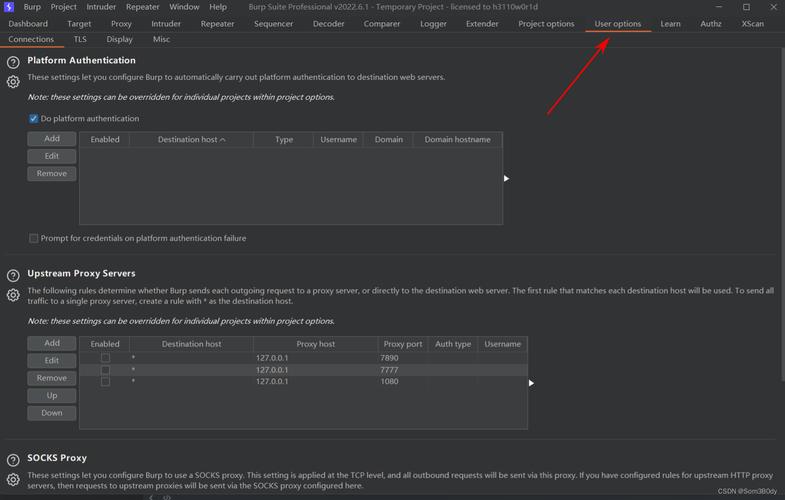Open the Repeater menu in menu bar
785x500 pixels.
coord(143,7)
